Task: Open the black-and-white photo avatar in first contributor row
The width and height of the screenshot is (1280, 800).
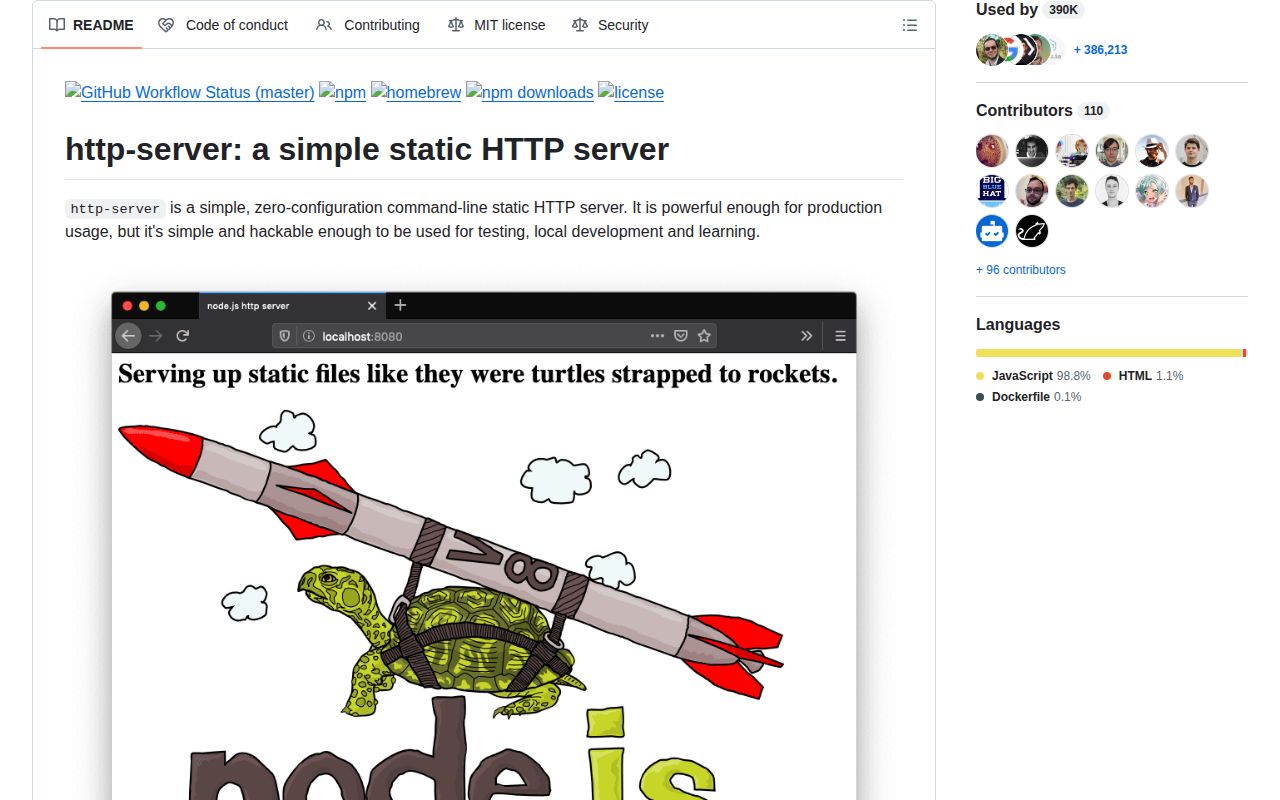Action: (x=1032, y=151)
